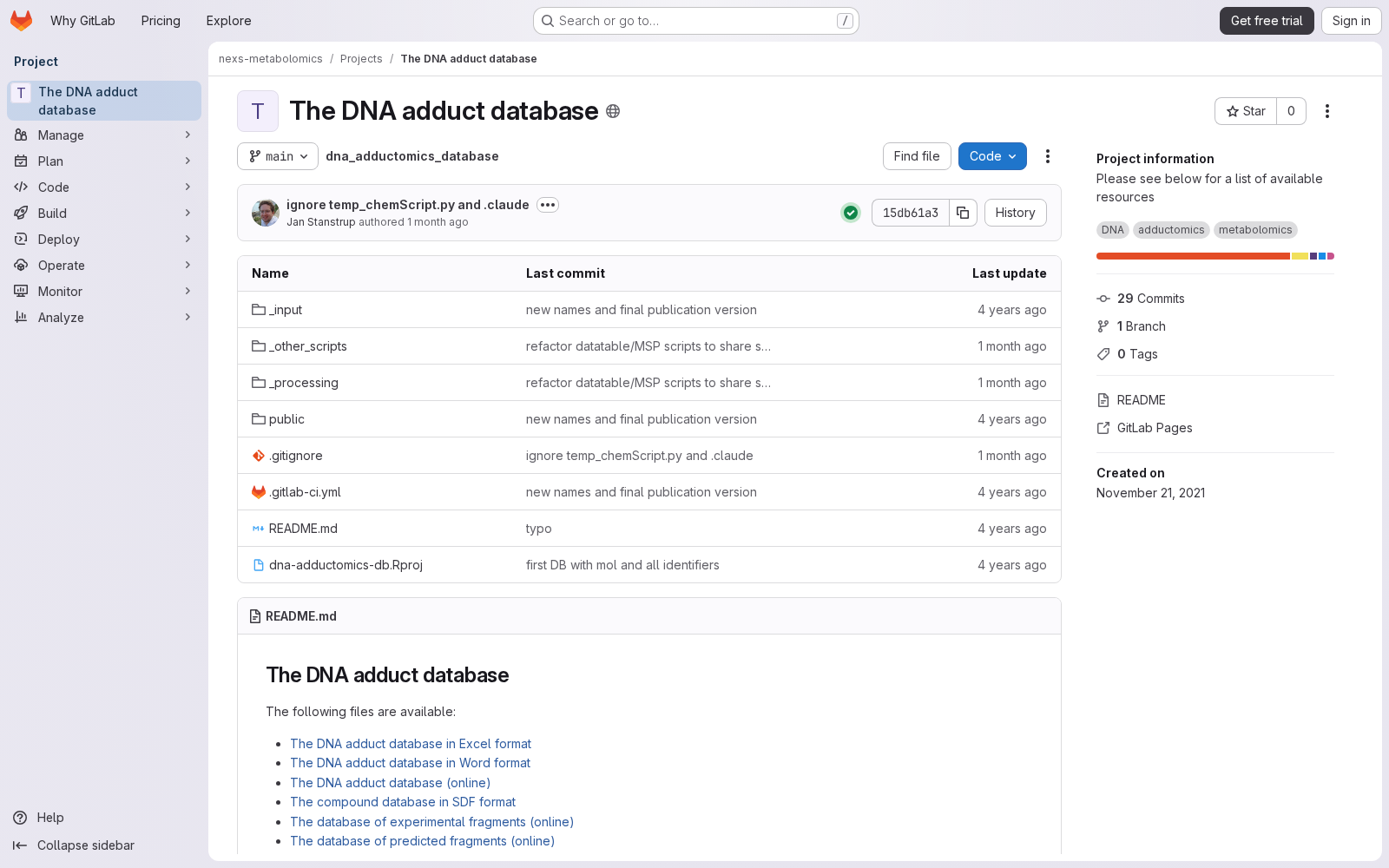This screenshot has height=868, width=1389.
Task: Click the DNA topic badge
Action: coord(1113,230)
